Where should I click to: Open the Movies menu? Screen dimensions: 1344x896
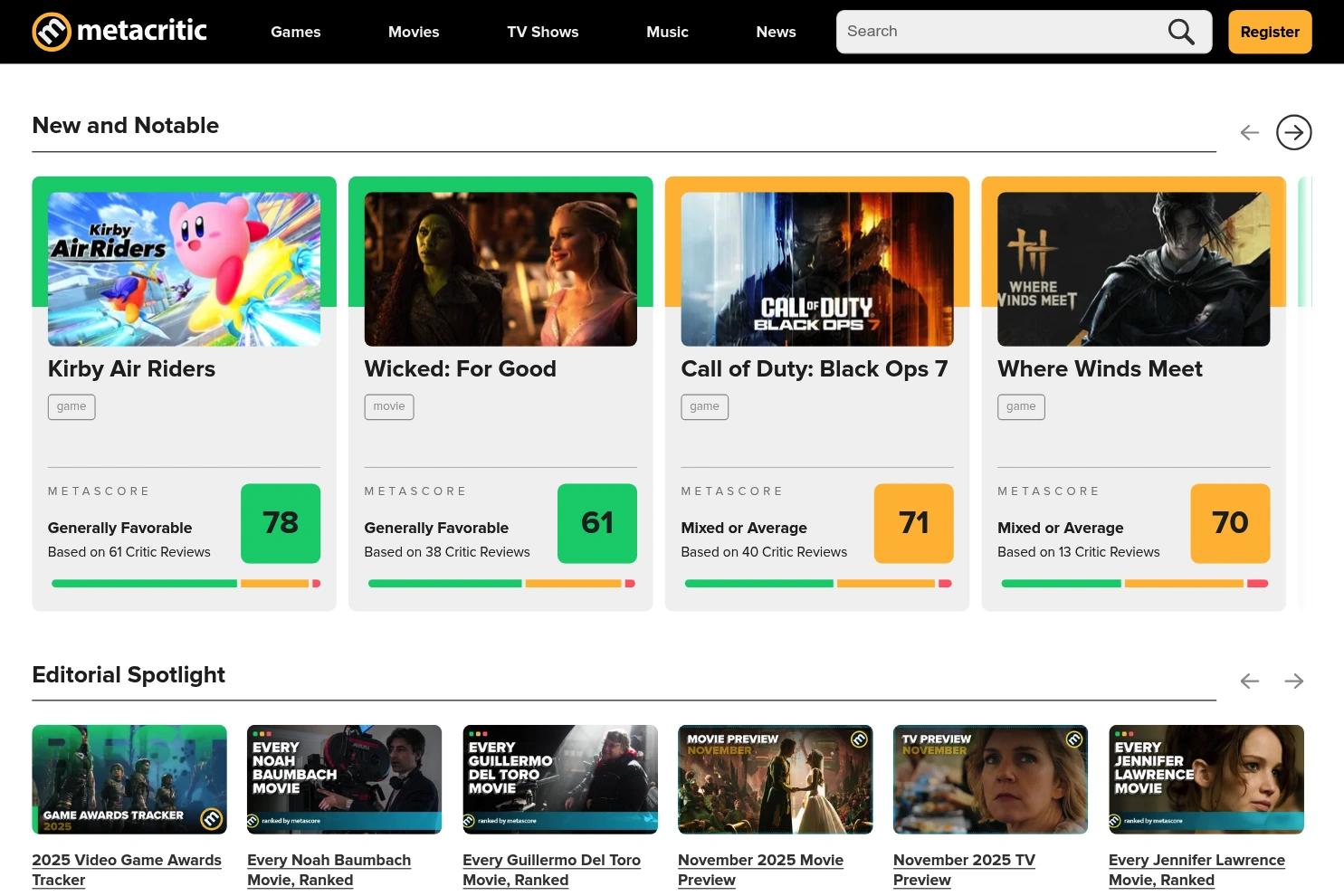click(414, 32)
